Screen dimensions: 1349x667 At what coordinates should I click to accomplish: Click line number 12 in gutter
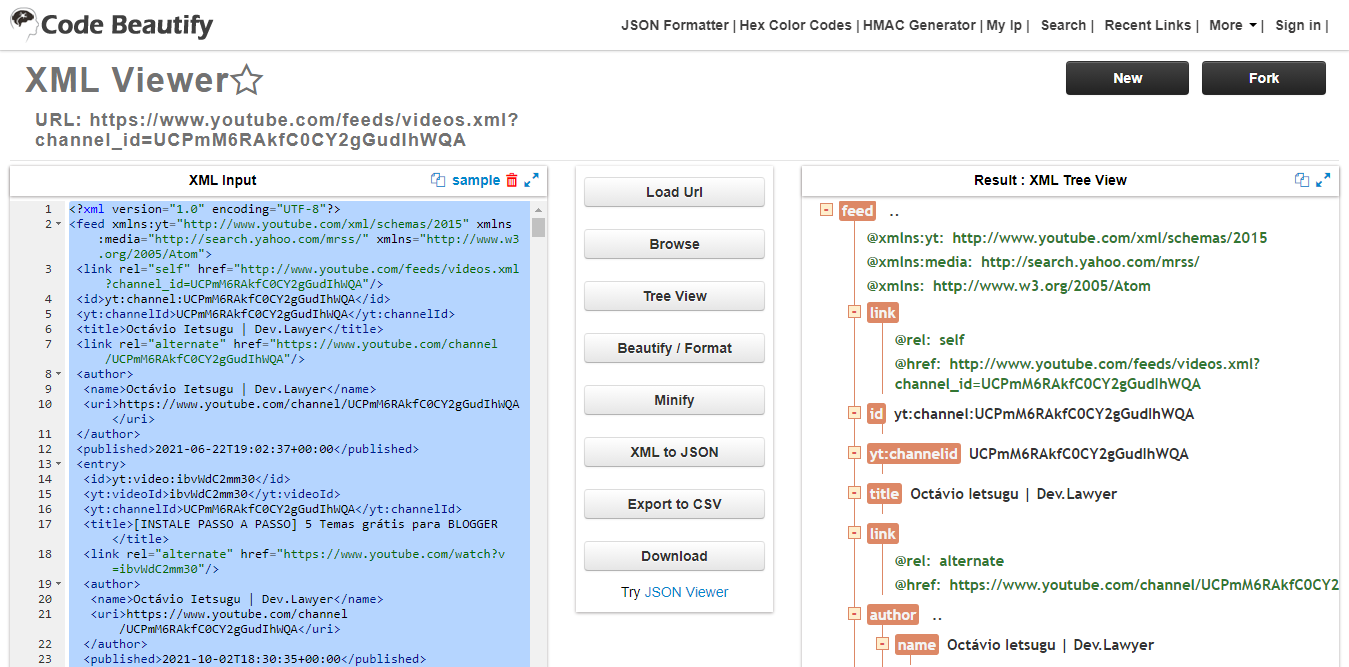(x=45, y=449)
